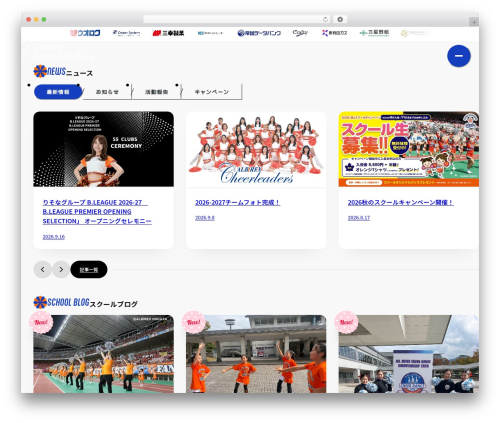Image resolution: width=500 pixels, height=423 pixels.
Task: Open the green cross sponsor logo
Action: pos(374,33)
